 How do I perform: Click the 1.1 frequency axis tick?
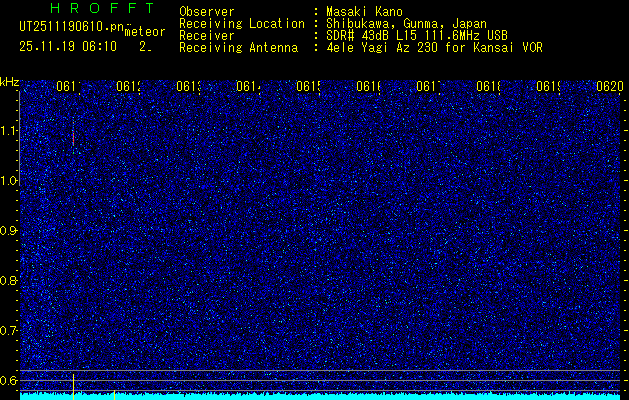click(x=9, y=130)
